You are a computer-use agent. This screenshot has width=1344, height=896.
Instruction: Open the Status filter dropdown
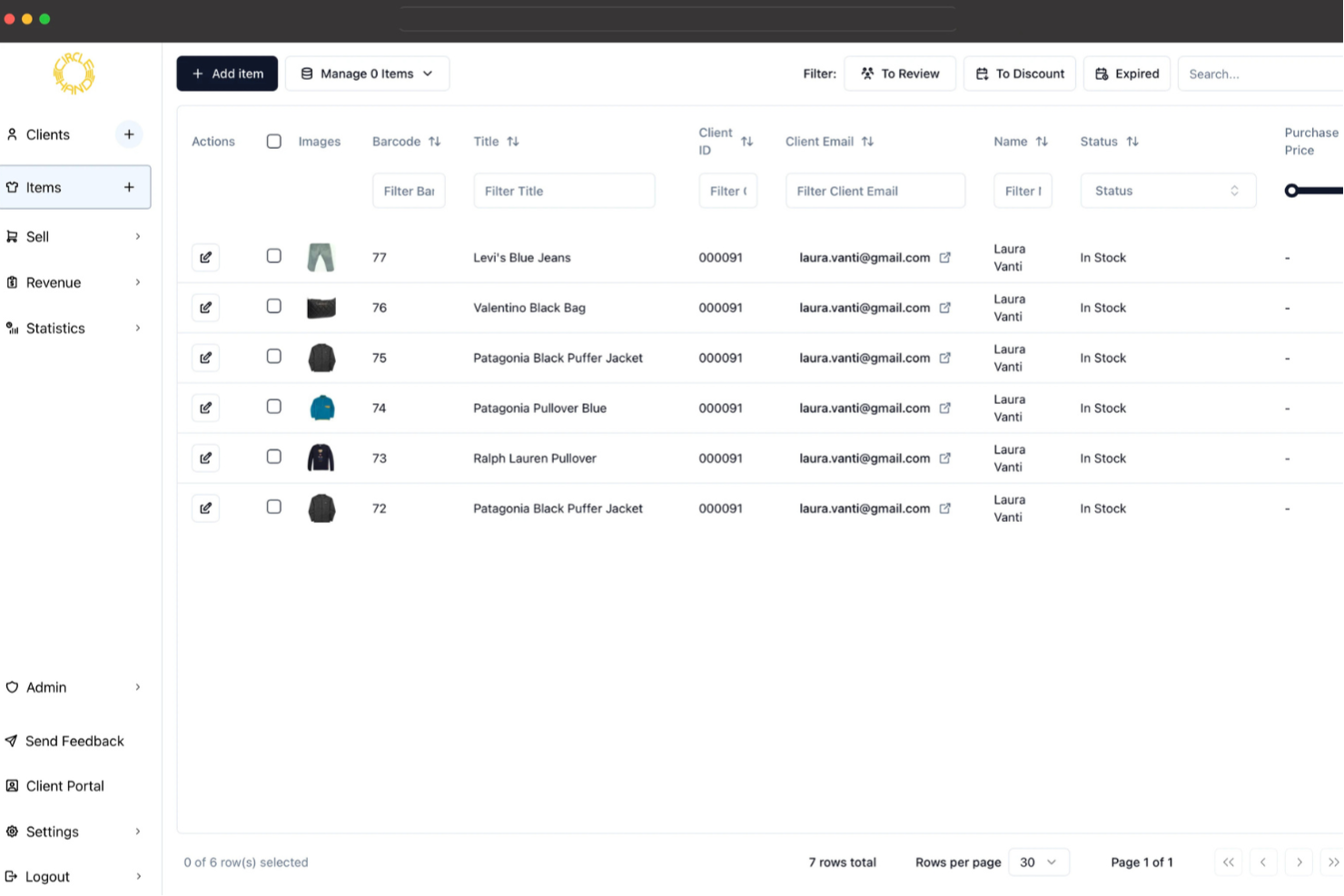click(1168, 191)
